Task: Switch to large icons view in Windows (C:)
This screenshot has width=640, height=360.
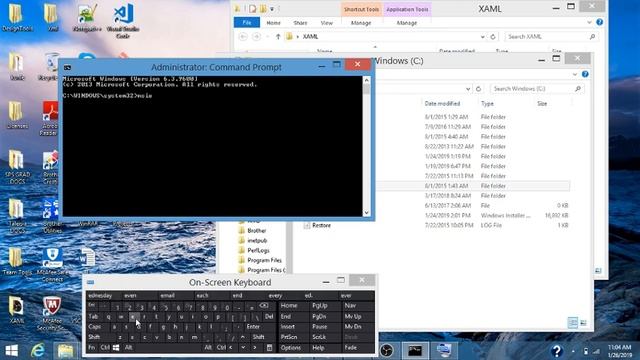Action: [583, 323]
